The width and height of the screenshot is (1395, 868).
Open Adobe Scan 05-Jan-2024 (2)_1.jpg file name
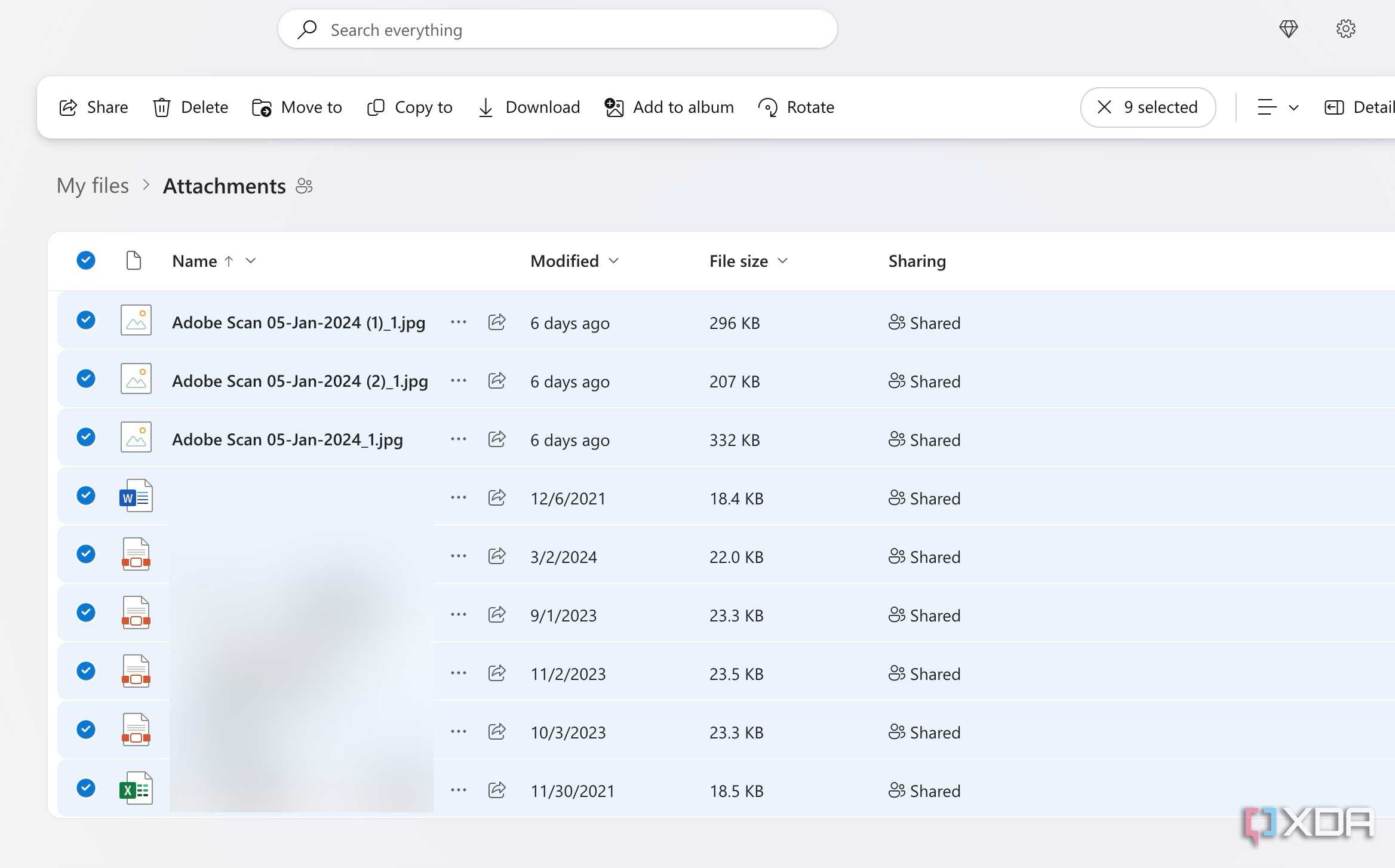tap(300, 381)
